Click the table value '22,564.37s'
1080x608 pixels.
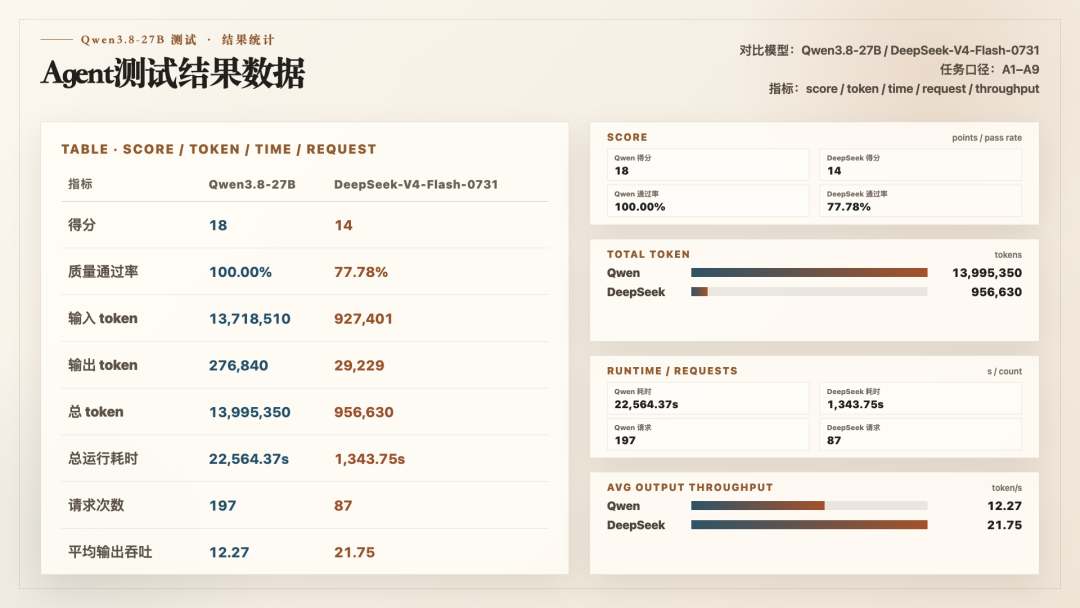(x=249, y=459)
